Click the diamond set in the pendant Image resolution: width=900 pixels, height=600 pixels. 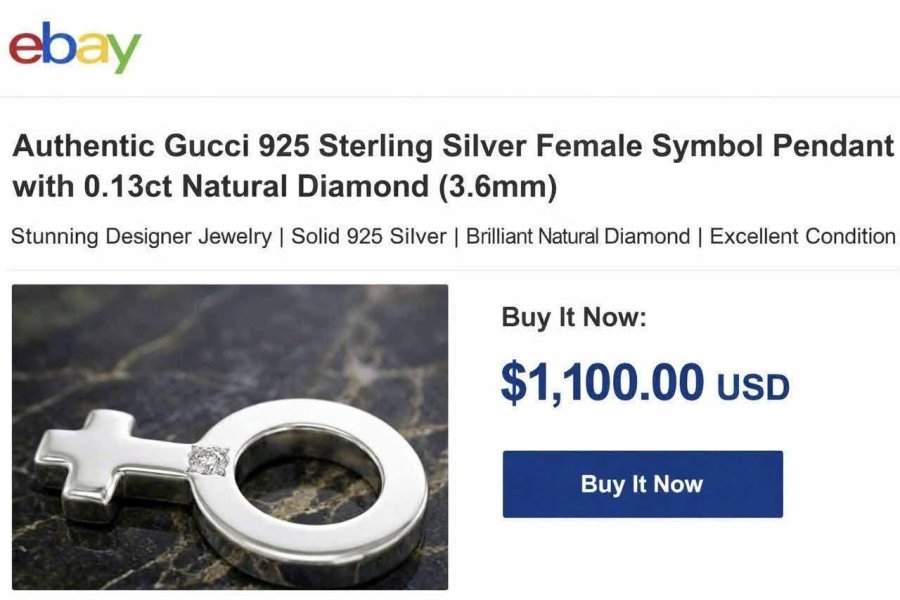click(208, 460)
